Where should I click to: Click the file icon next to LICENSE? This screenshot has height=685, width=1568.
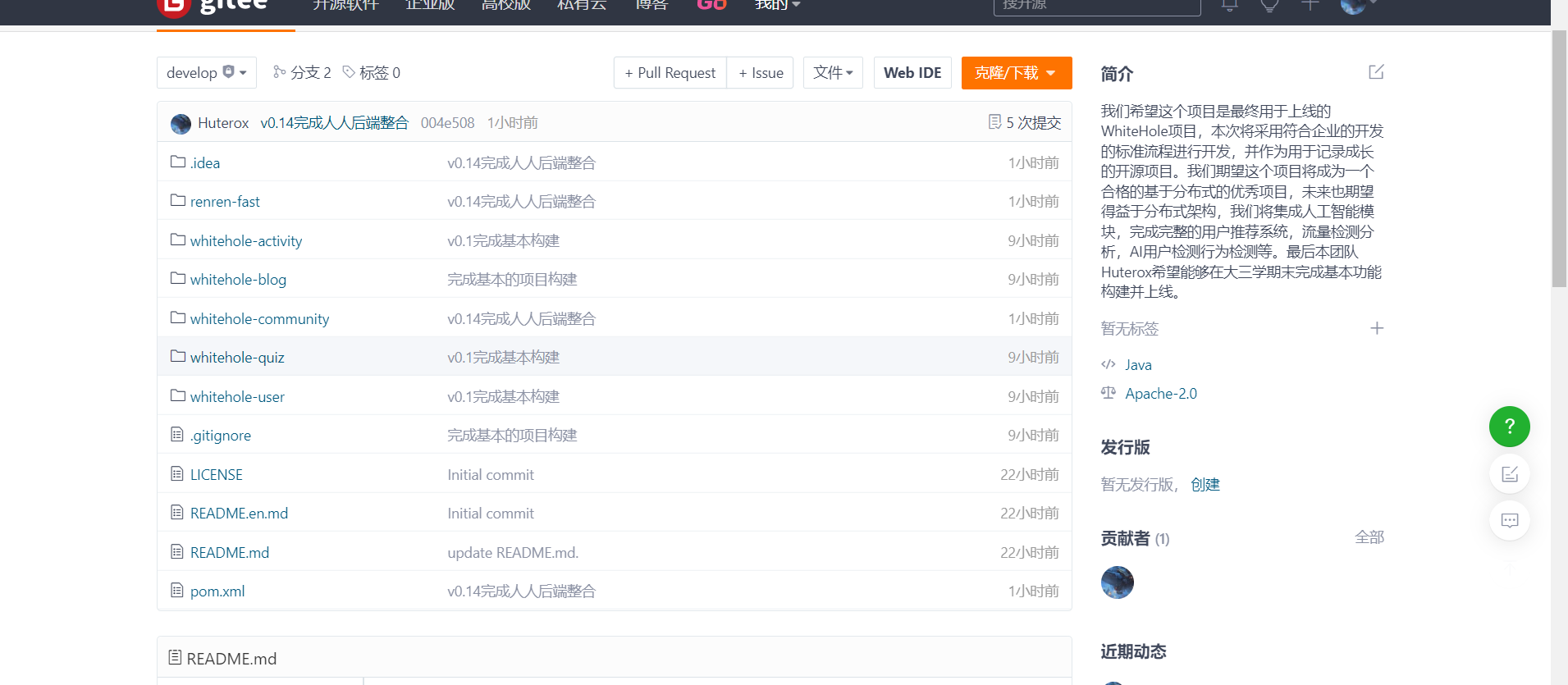177,473
